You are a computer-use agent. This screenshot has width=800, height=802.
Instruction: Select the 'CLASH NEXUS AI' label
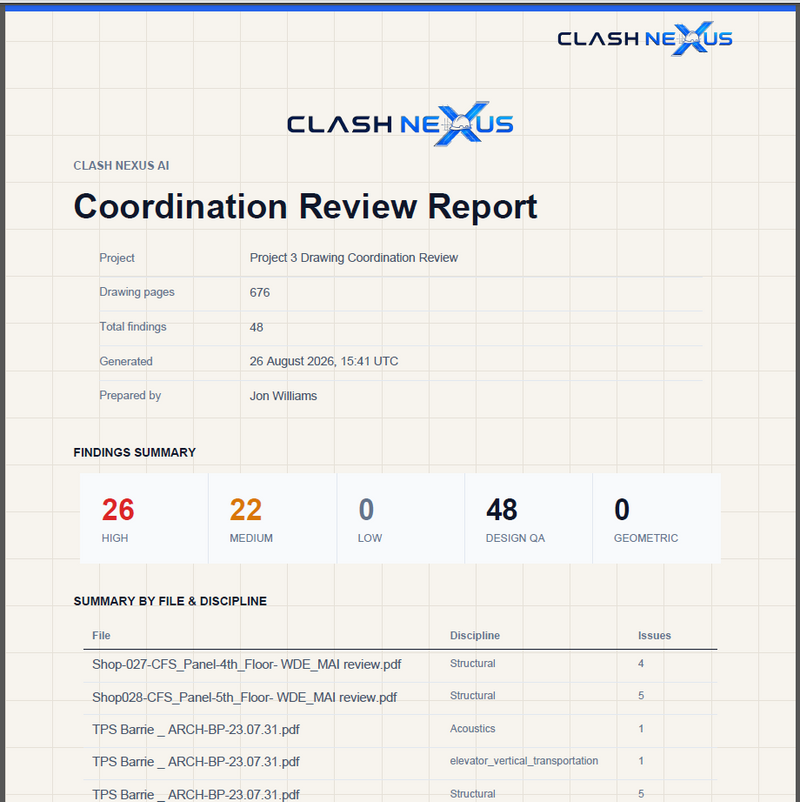(x=121, y=166)
